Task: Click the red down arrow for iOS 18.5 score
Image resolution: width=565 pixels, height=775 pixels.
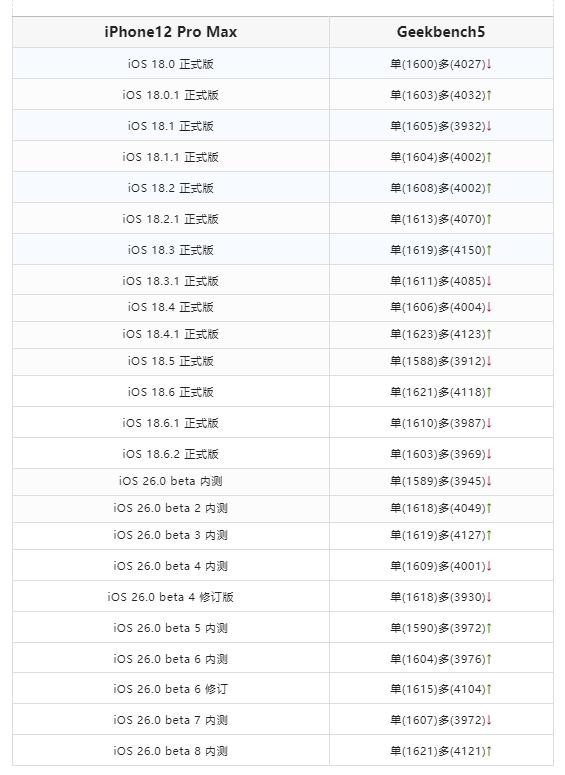Action: [489, 361]
